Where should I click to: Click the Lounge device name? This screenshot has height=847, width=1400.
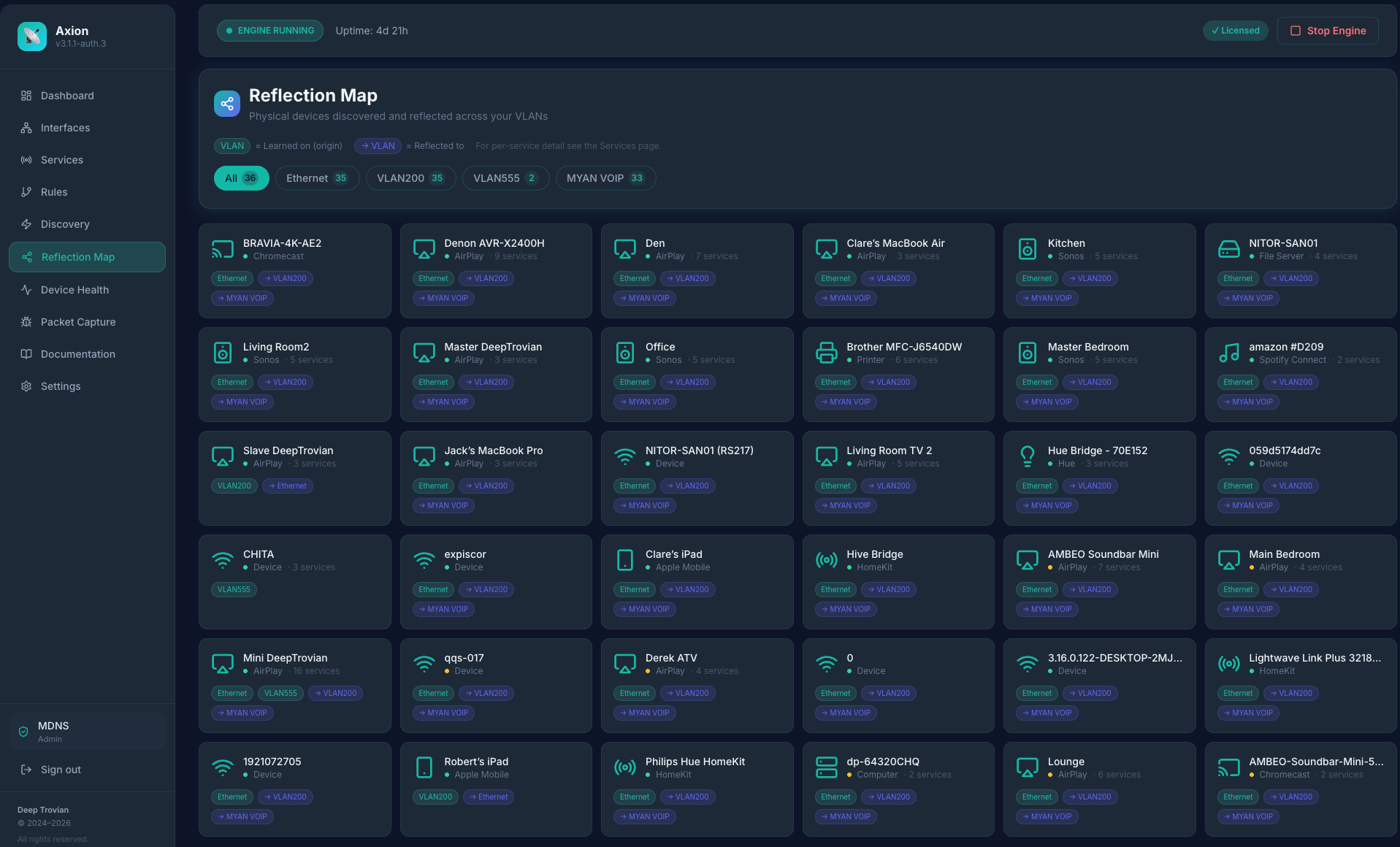(x=1066, y=762)
